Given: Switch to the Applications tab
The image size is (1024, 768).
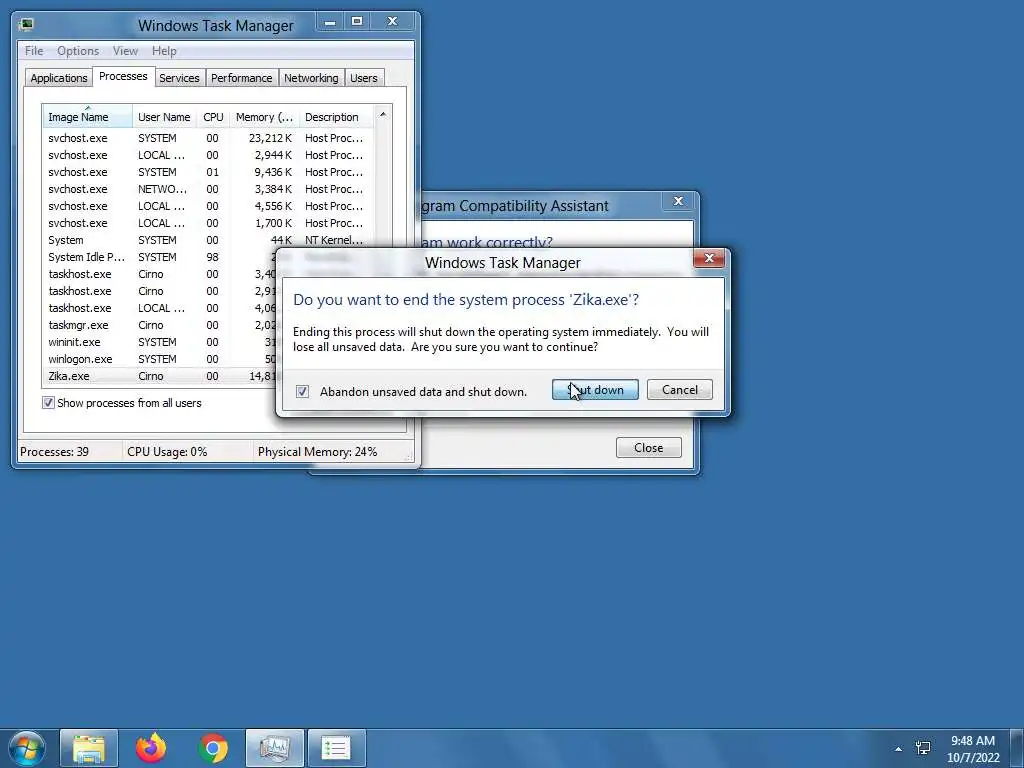Looking at the screenshot, I should [x=59, y=78].
